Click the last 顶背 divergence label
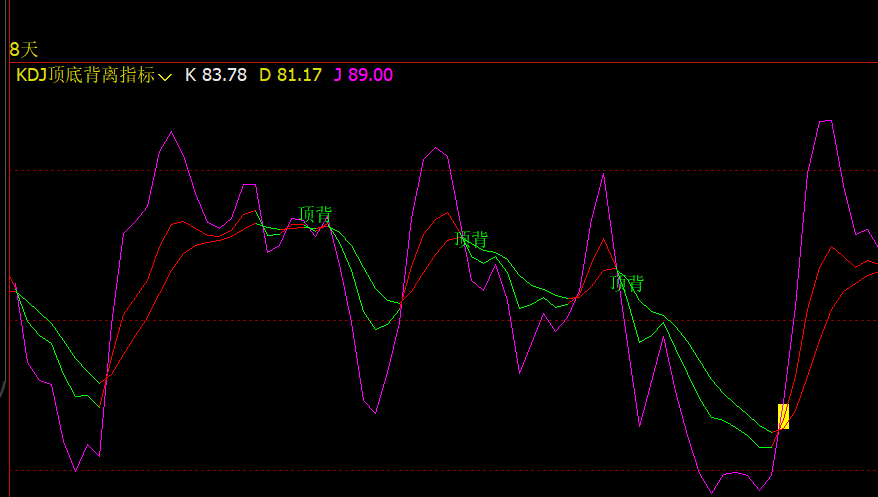Viewport: 878px width, 497px height. (x=627, y=283)
